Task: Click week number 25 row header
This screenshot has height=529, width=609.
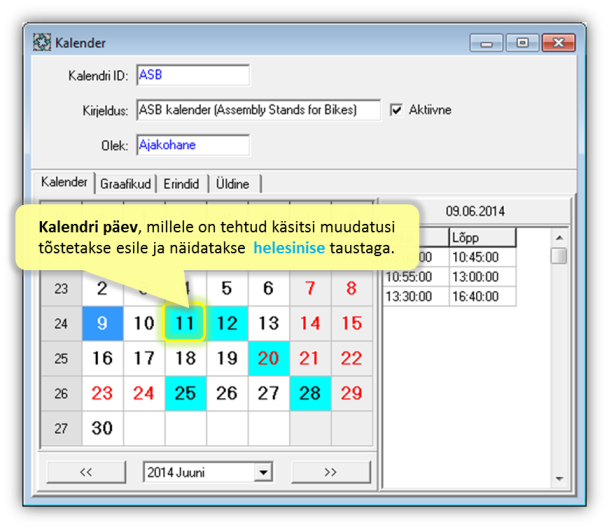Action: click(x=61, y=358)
